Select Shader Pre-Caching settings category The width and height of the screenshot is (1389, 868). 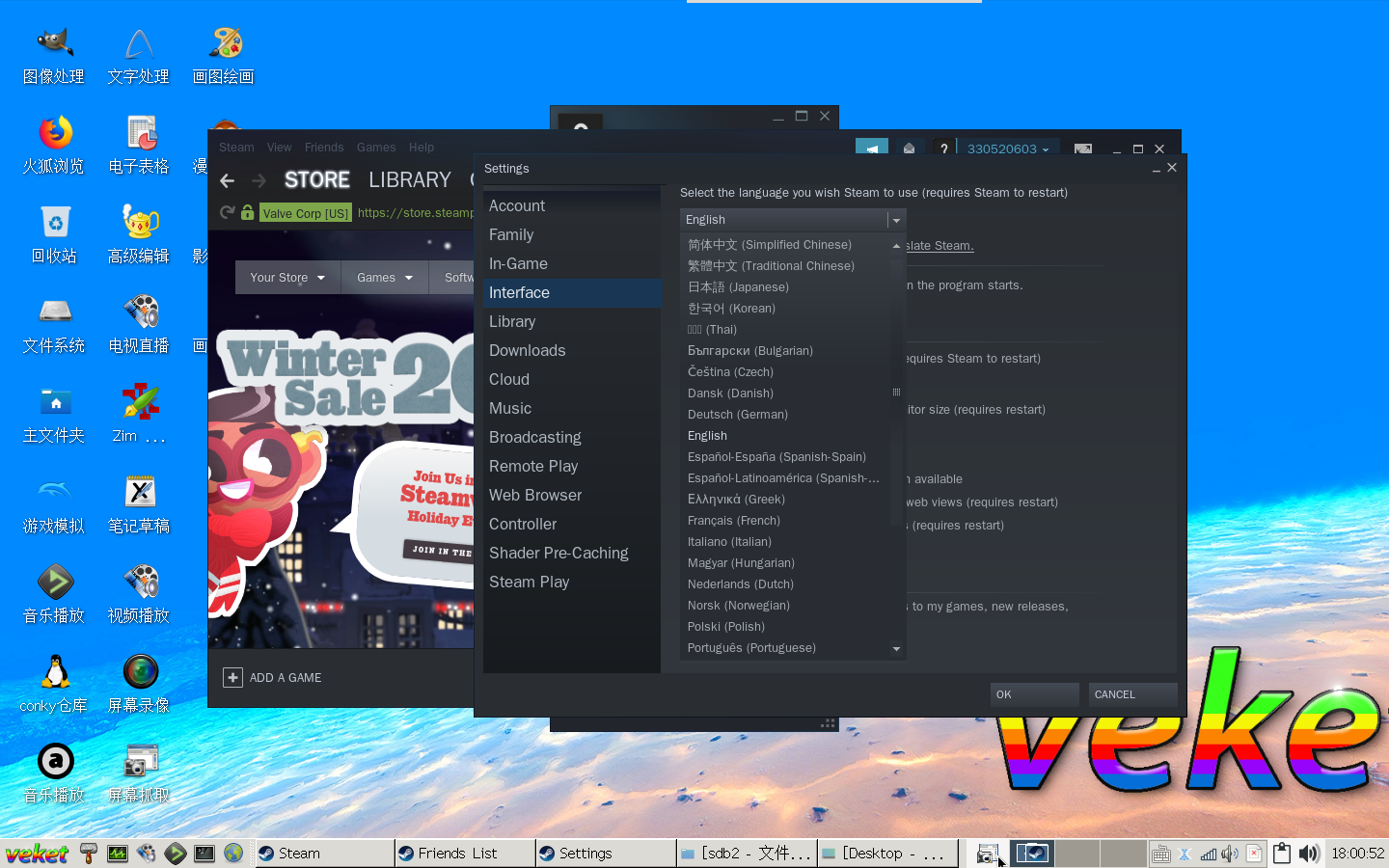click(x=573, y=554)
